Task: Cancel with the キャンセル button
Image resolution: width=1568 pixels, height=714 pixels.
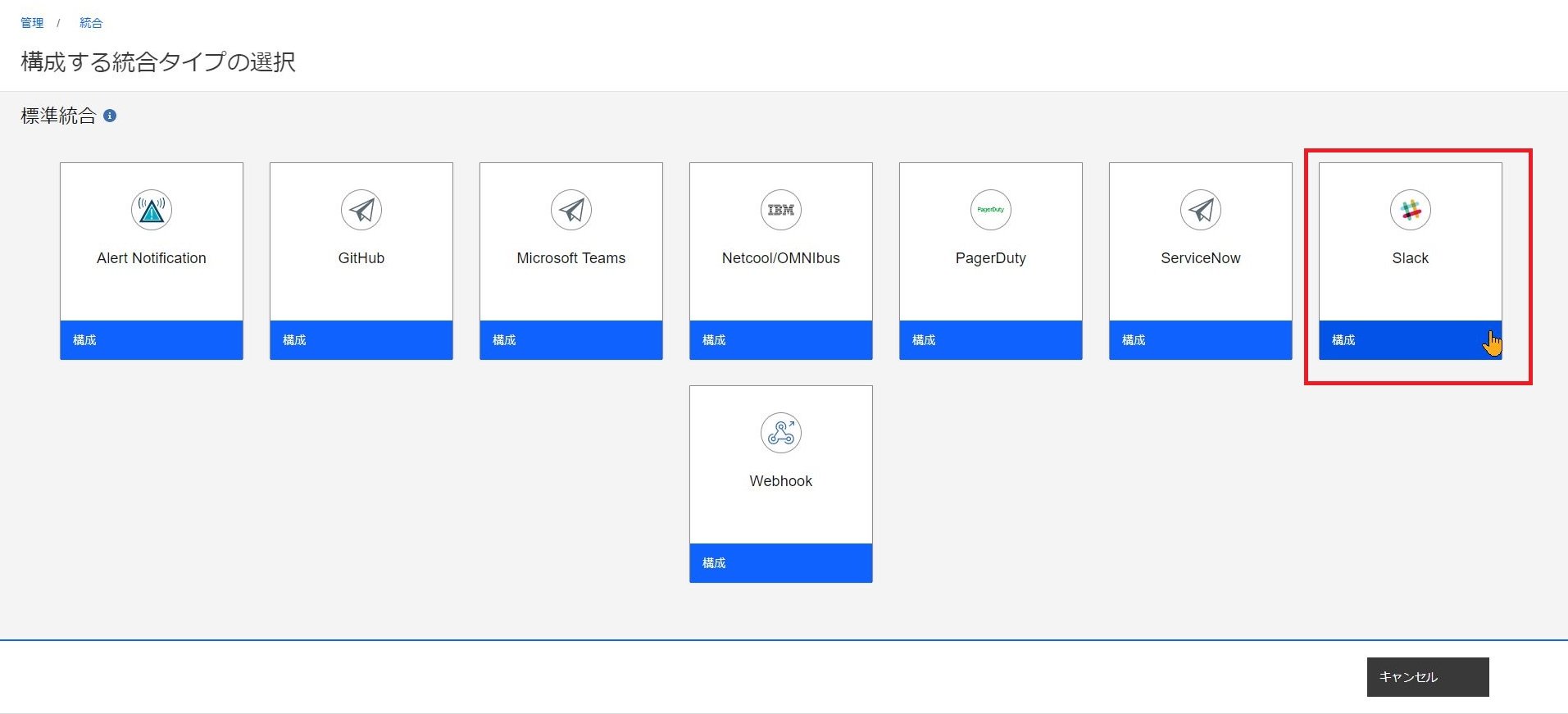Action: (1428, 677)
